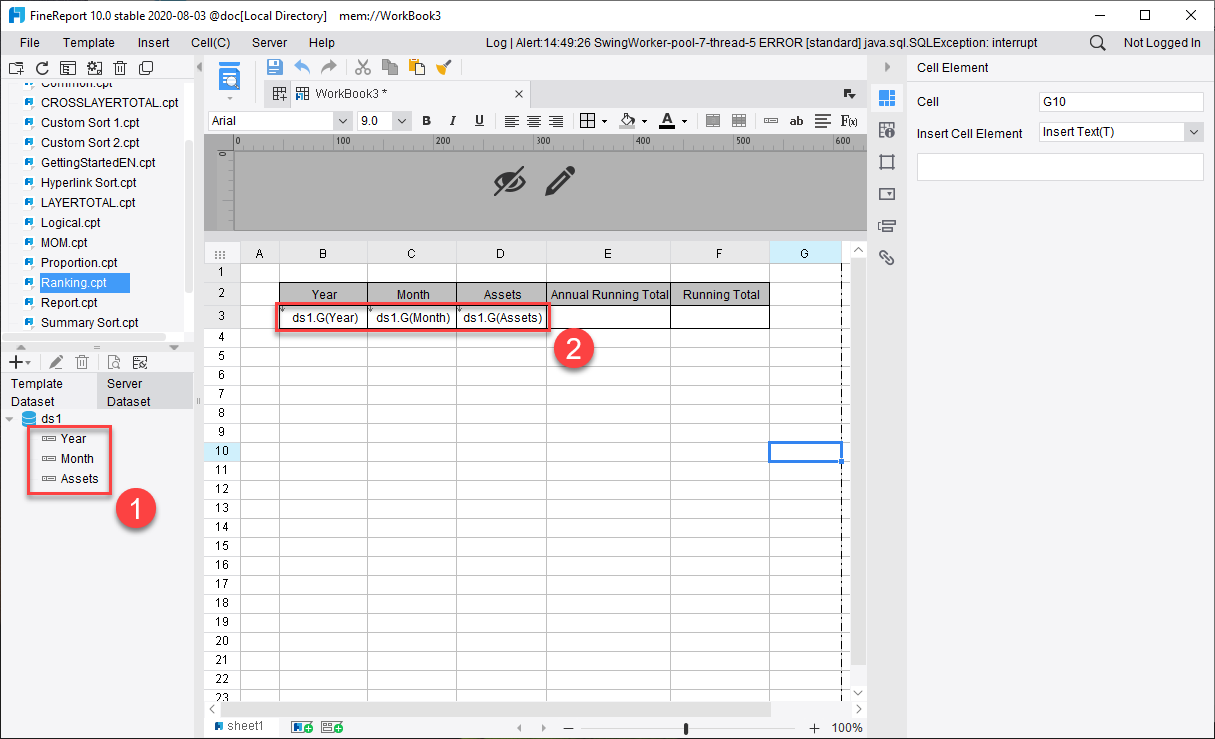Cut selection with scissors icon
The height and width of the screenshot is (739, 1215).
click(x=363, y=67)
